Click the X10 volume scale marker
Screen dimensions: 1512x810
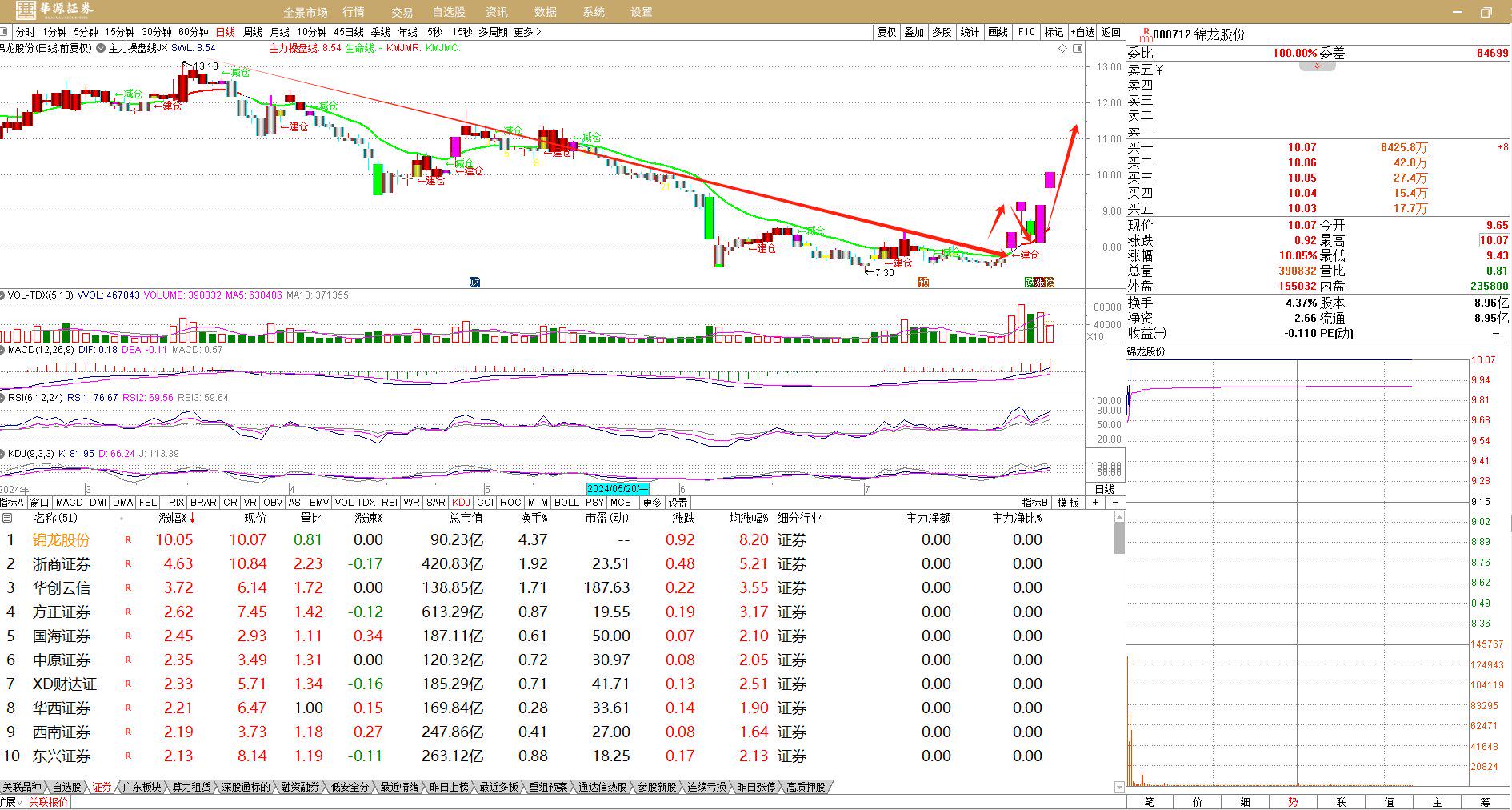1095,337
